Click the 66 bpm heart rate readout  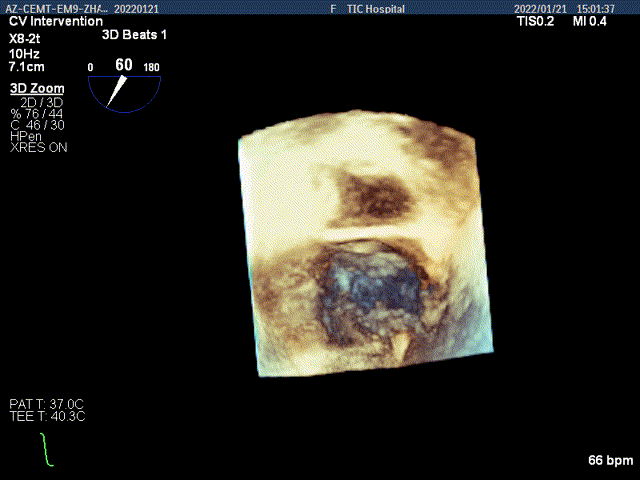(611, 461)
